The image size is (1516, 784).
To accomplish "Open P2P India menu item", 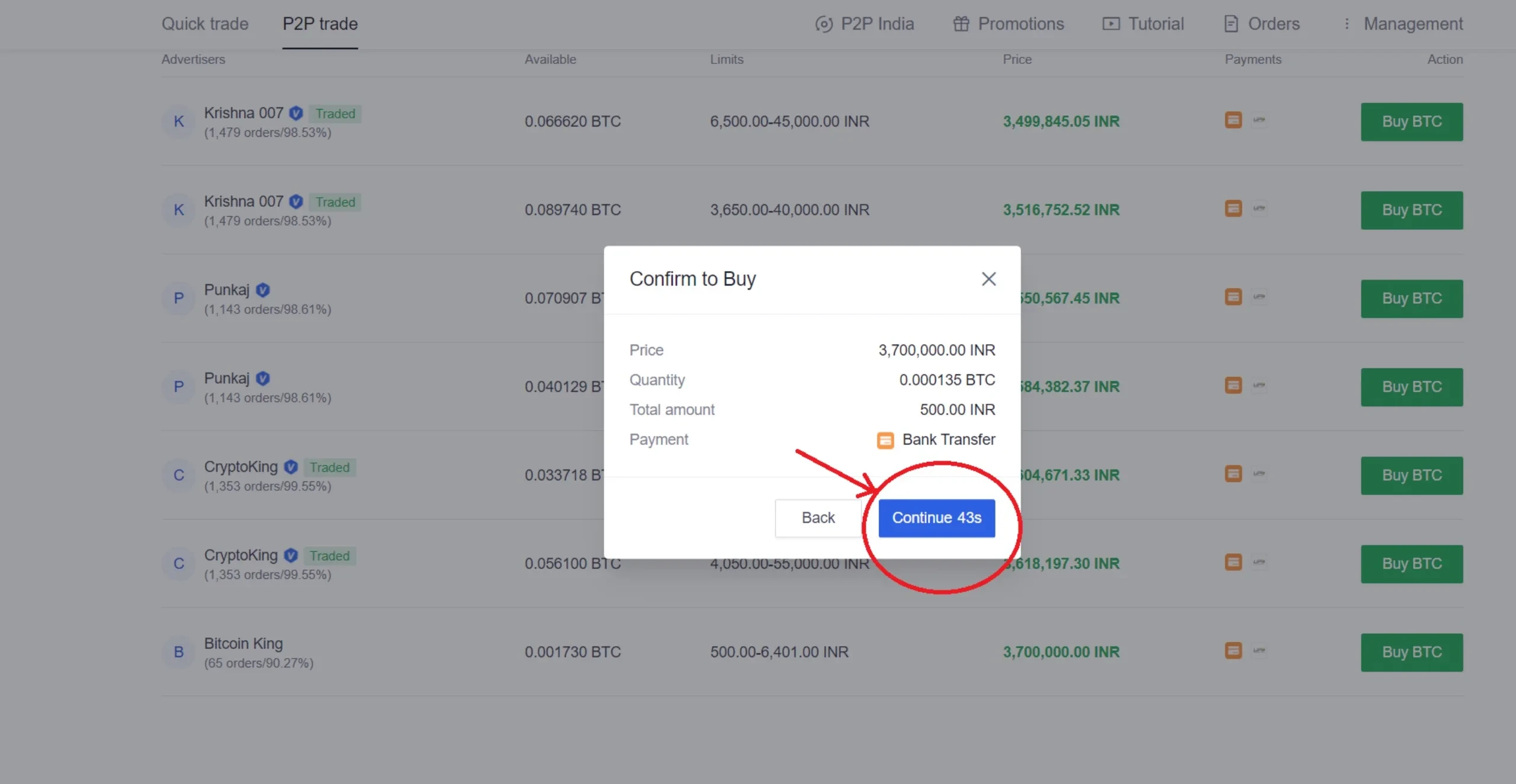I will click(865, 24).
